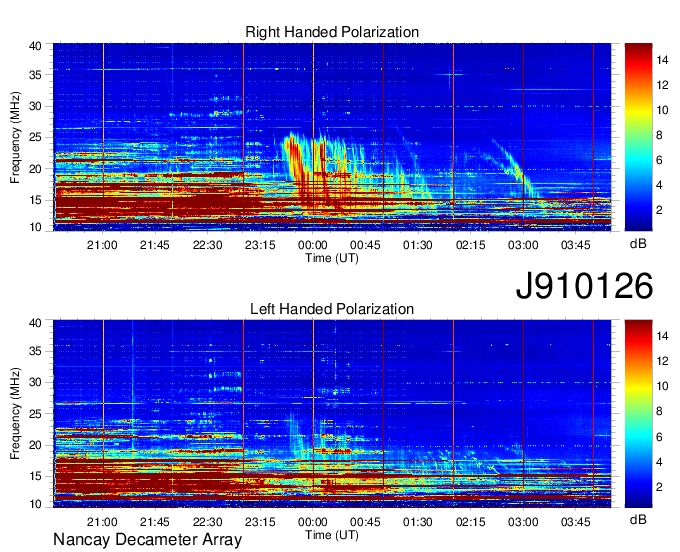Click the Left Handed plot's color bar

coord(638,414)
